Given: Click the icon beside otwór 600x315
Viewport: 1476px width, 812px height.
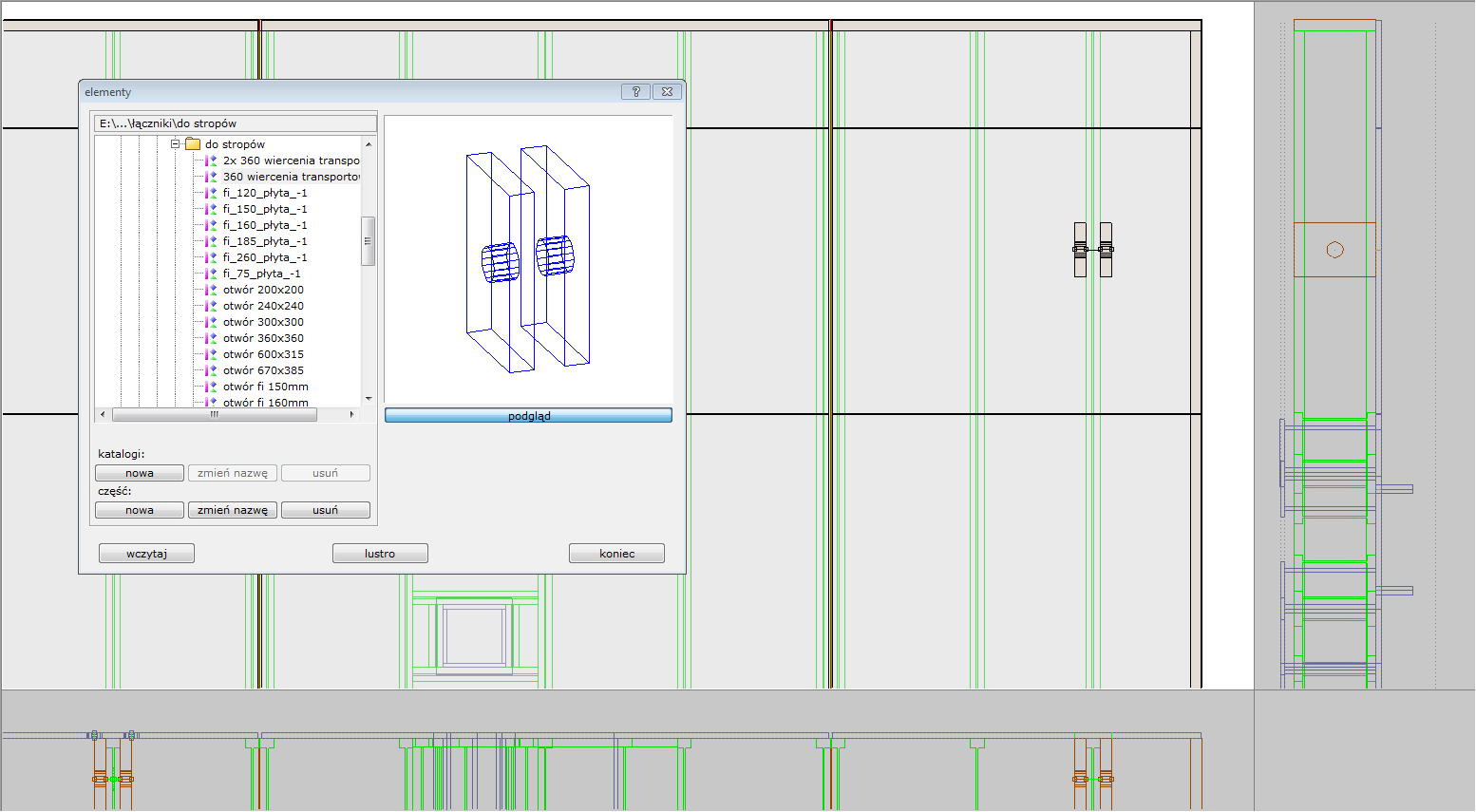Looking at the screenshot, I should coord(212,354).
